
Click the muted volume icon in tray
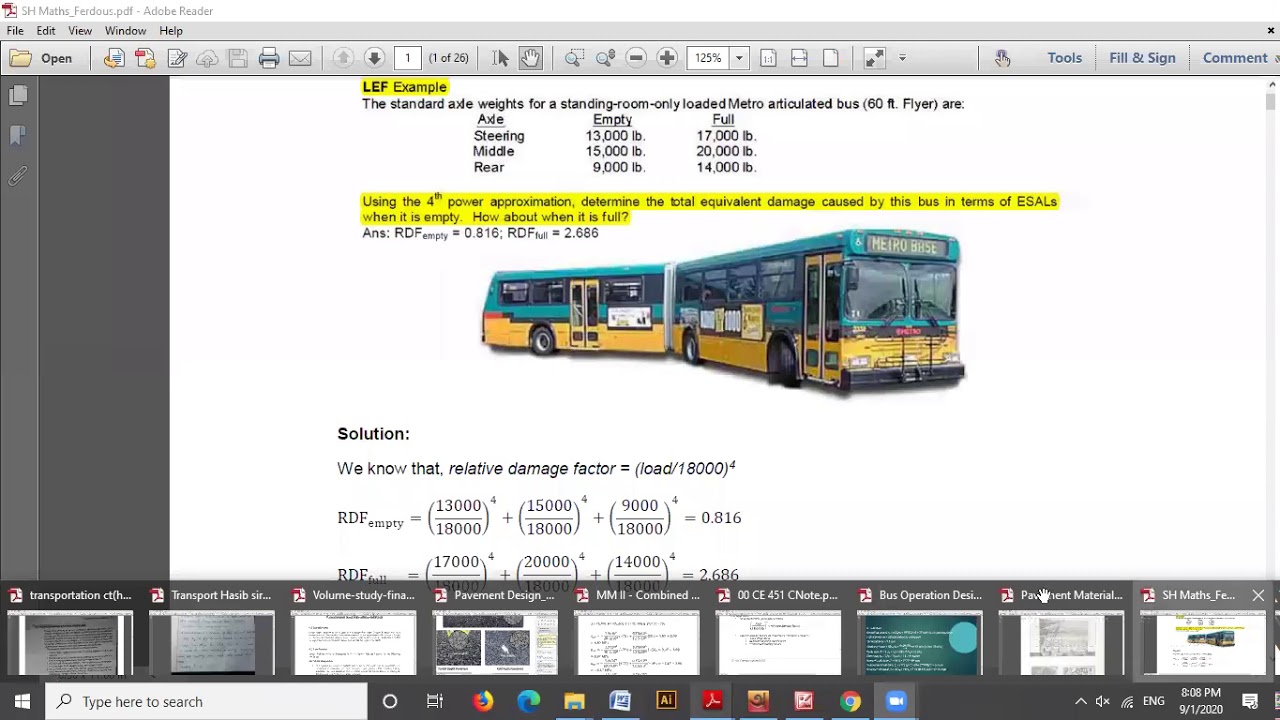click(x=1103, y=701)
